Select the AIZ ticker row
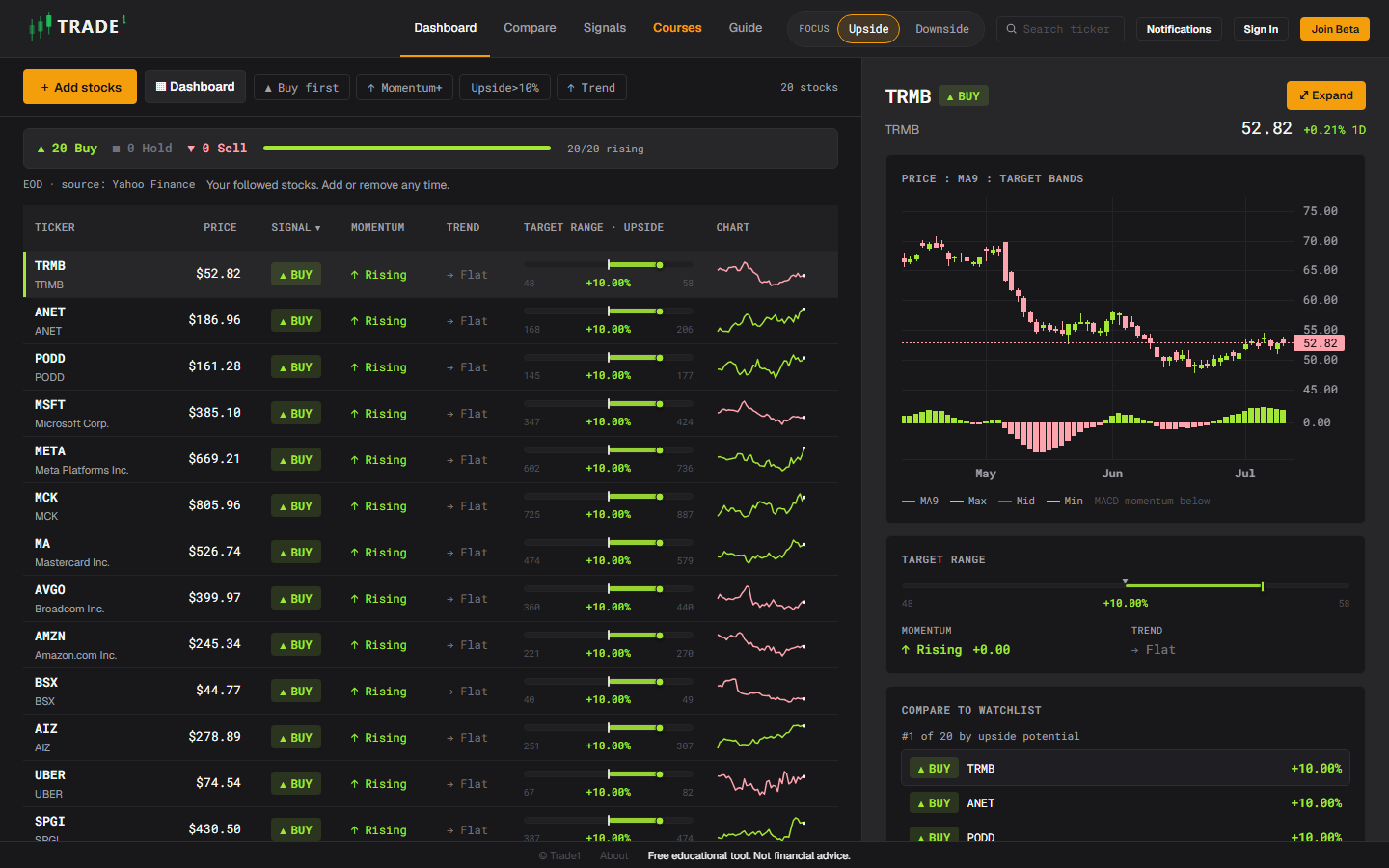The image size is (1389, 868). (430, 738)
